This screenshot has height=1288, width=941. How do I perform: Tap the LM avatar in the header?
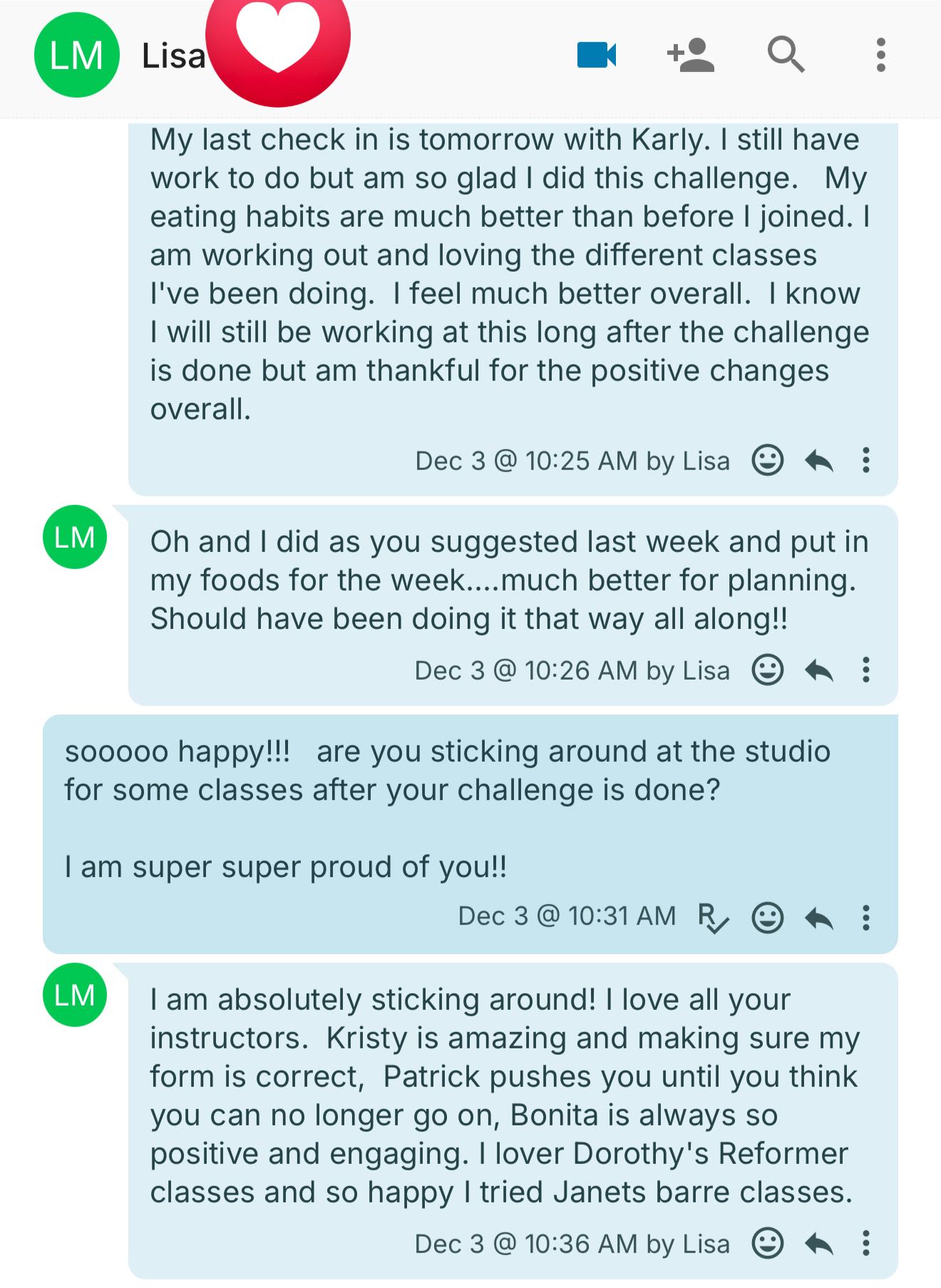click(x=76, y=55)
